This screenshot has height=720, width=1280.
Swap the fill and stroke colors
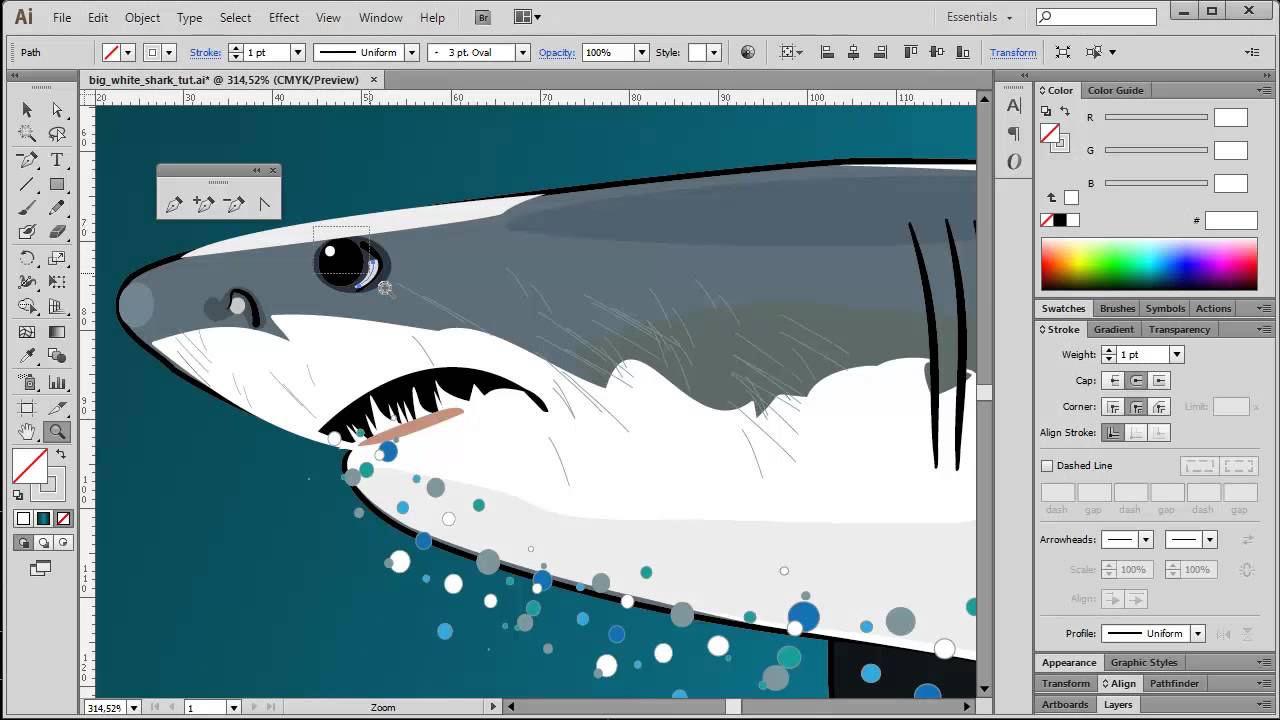61,455
